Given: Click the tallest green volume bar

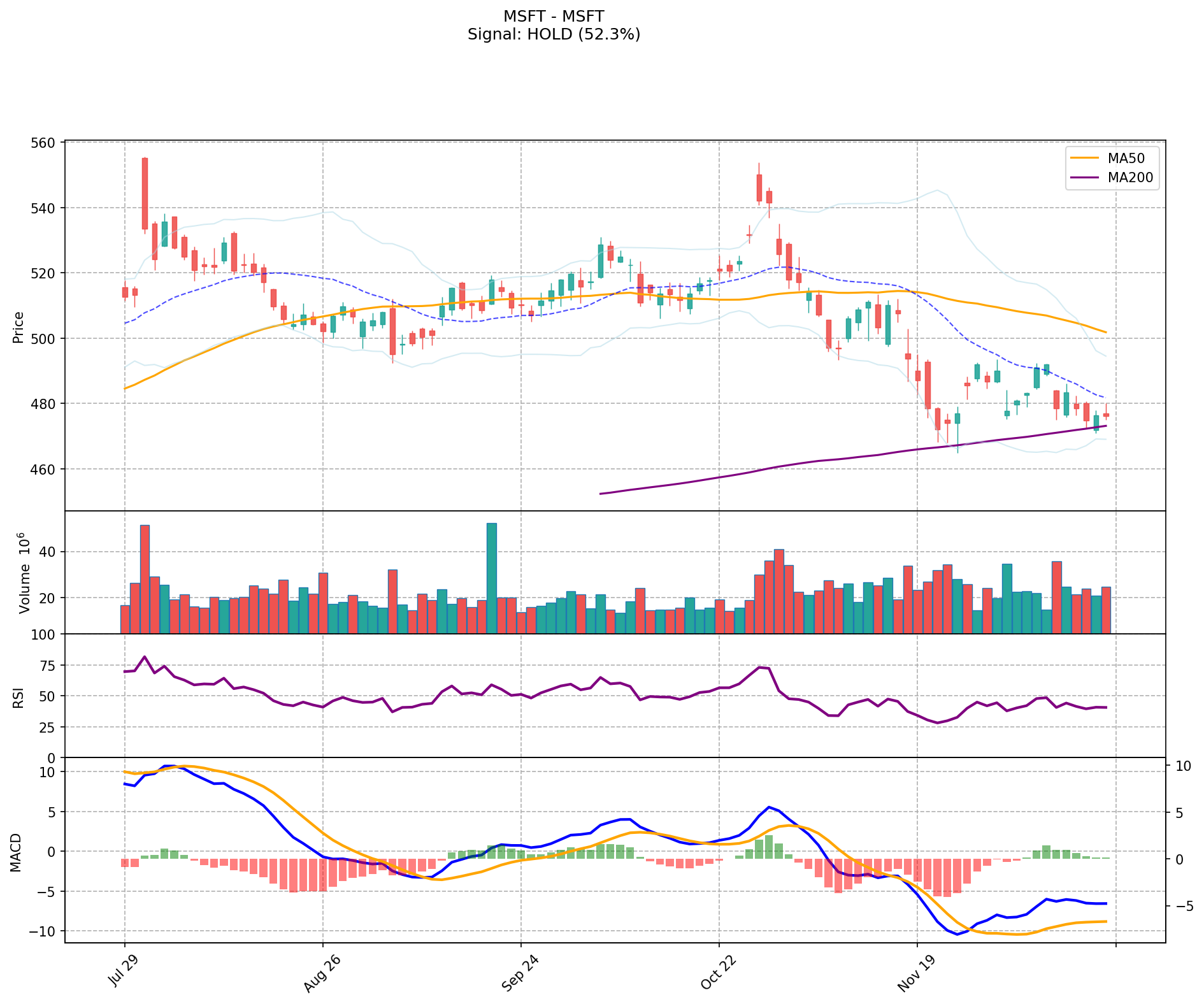Looking at the screenshot, I should (x=491, y=578).
